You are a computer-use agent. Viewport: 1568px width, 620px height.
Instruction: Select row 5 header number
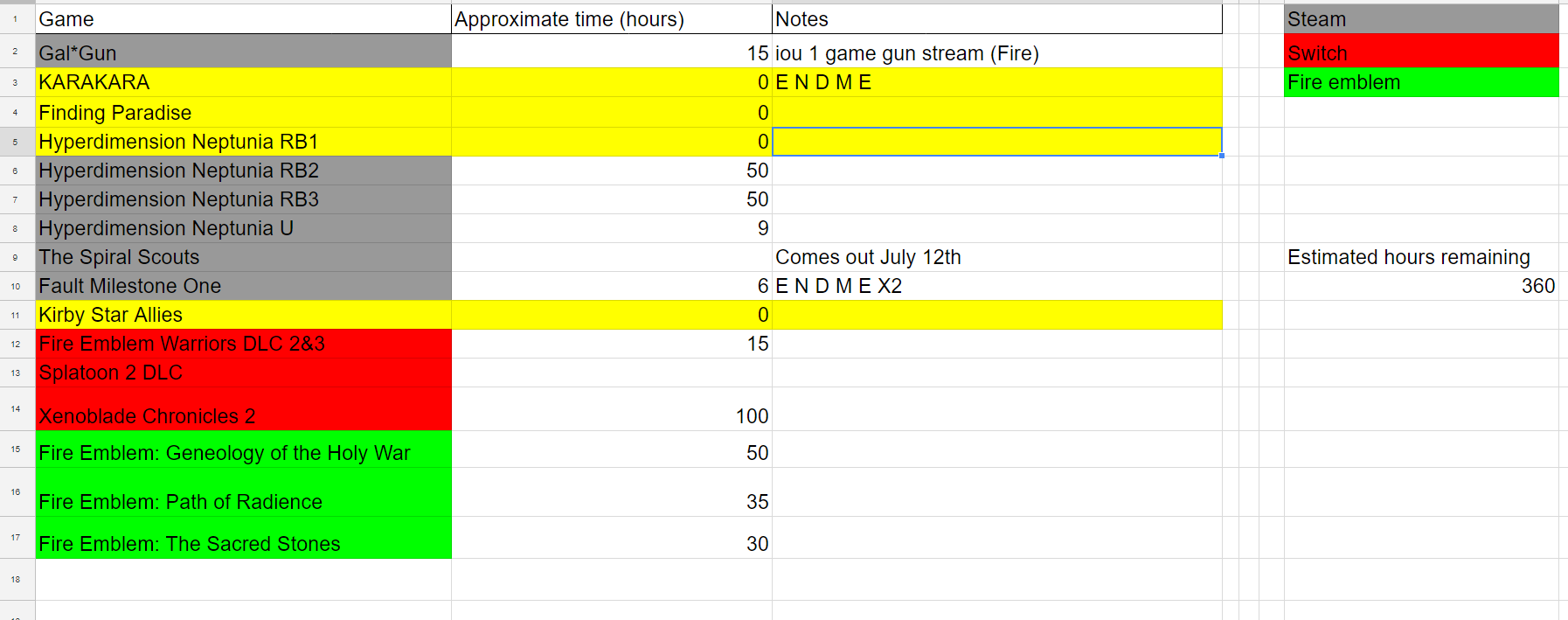[15, 142]
